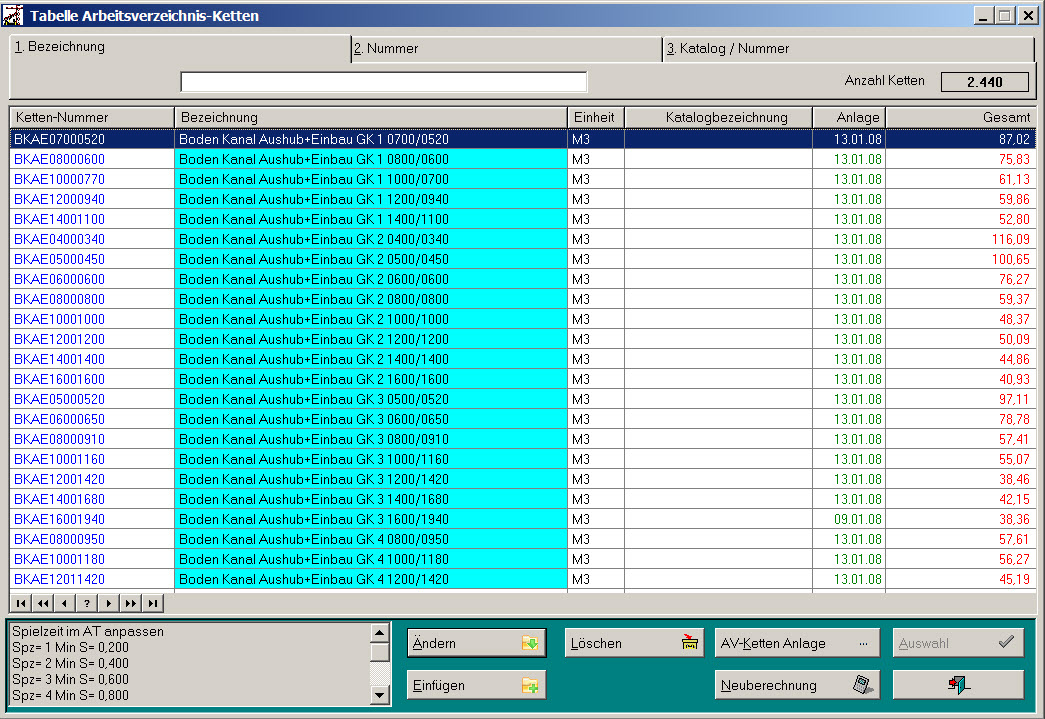
Task: Switch to the 2. Nummer tab
Action: pyautogui.click(x=505, y=48)
